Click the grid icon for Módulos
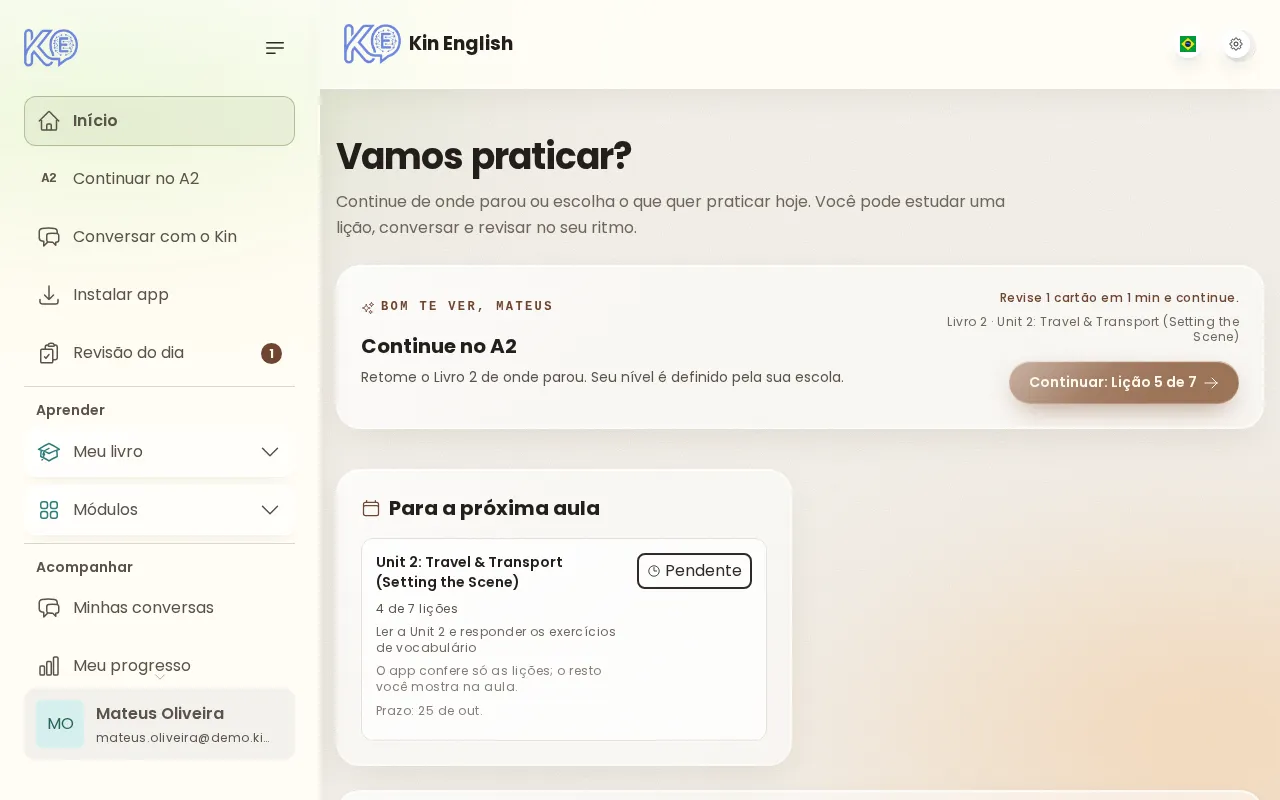The width and height of the screenshot is (1280, 800). pyautogui.click(x=49, y=510)
